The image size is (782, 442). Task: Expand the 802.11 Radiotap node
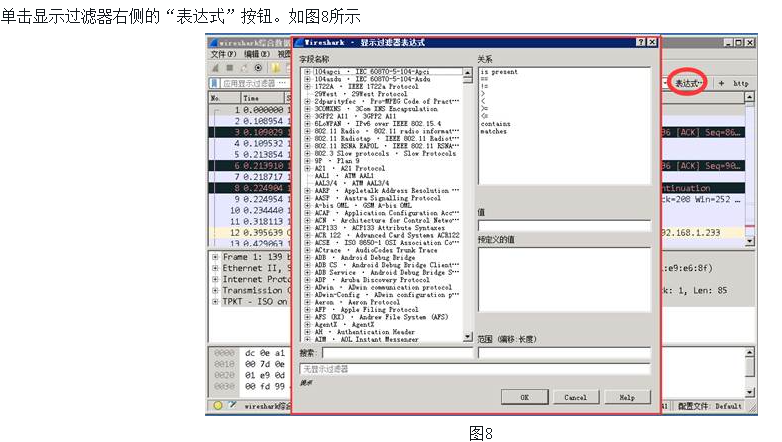pos(308,138)
